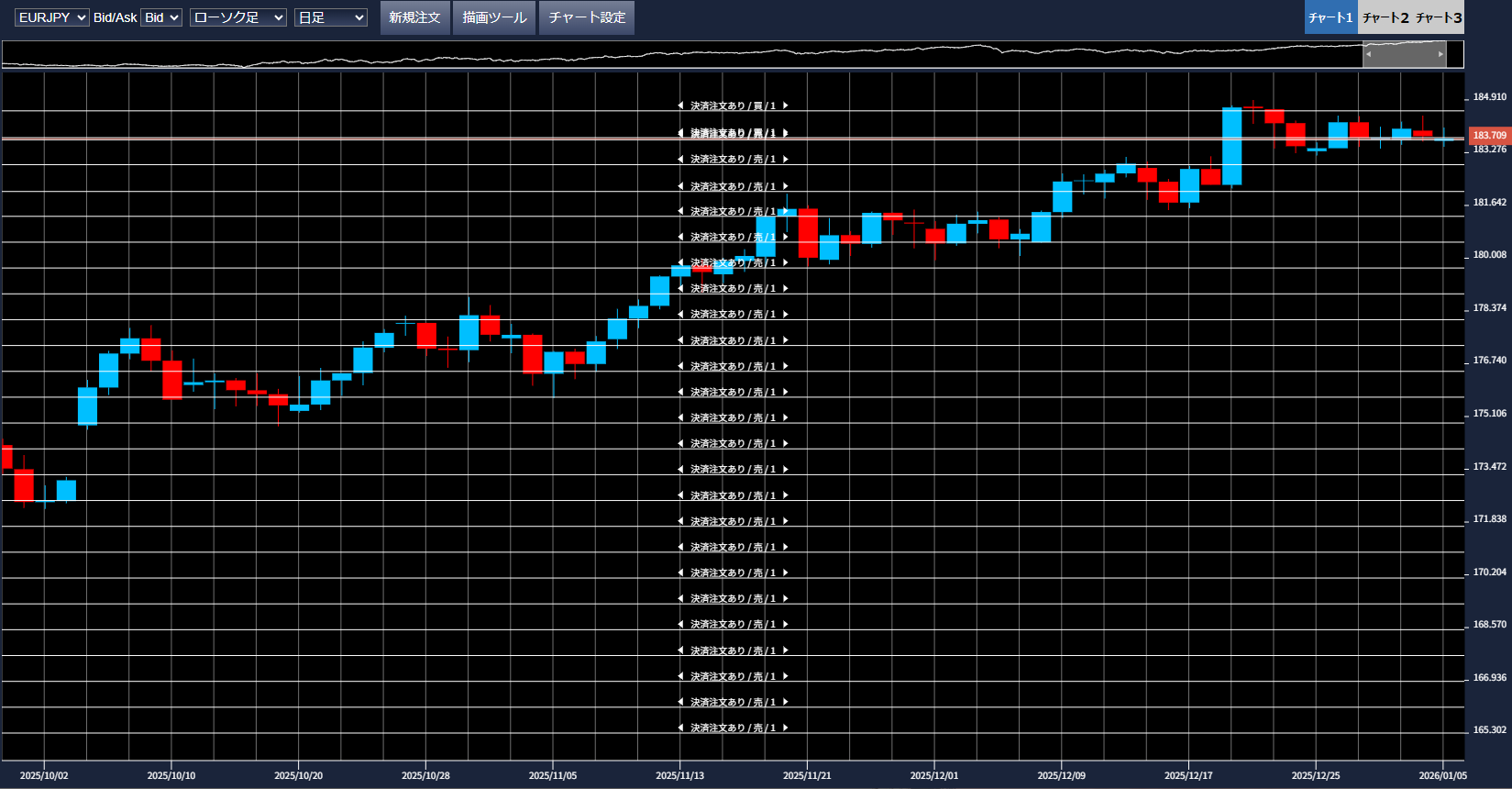The image size is (1512, 789).
Task: Click left arrow of bottommost sell order label
Action: tap(680, 728)
